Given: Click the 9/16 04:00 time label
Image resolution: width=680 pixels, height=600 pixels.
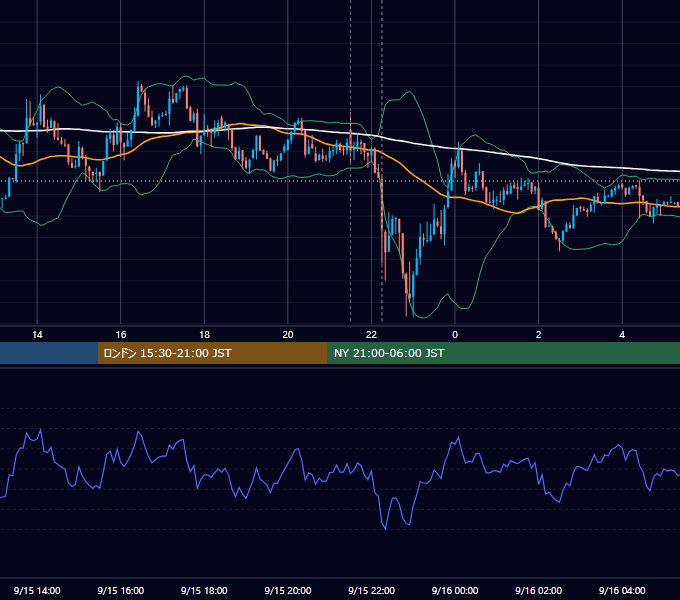Looking at the screenshot, I should tap(622, 590).
